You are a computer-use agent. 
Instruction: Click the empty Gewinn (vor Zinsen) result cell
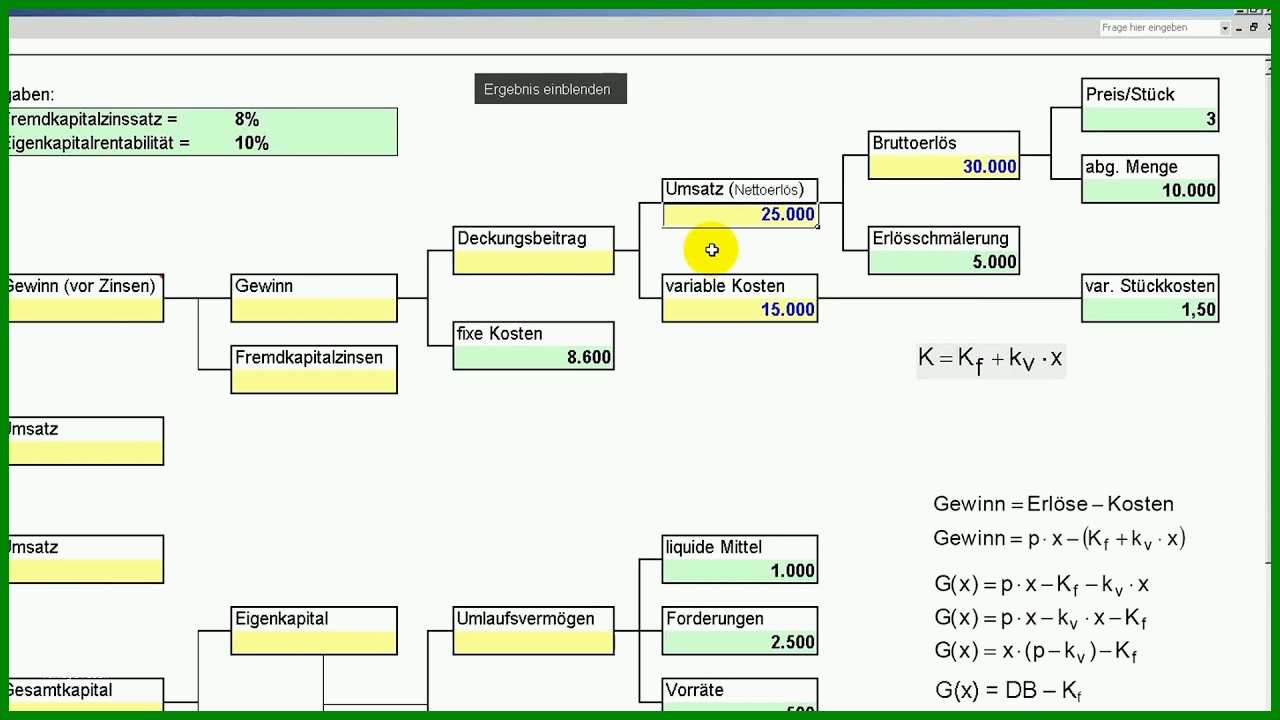coord(86,310)
